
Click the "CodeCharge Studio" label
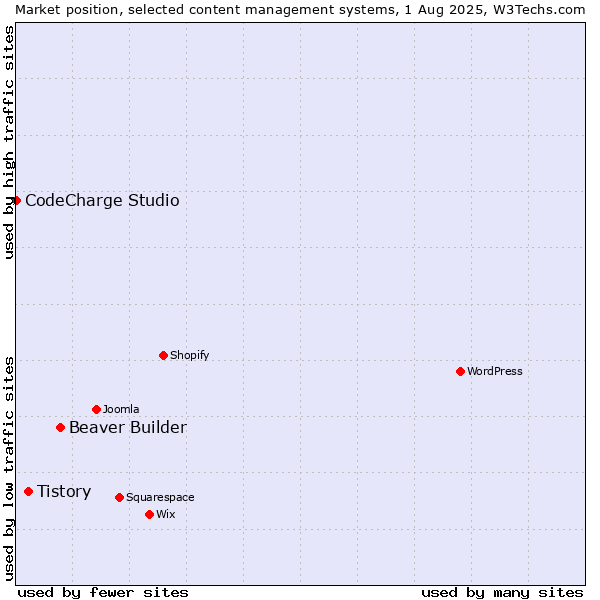click(x=102, y=201)
